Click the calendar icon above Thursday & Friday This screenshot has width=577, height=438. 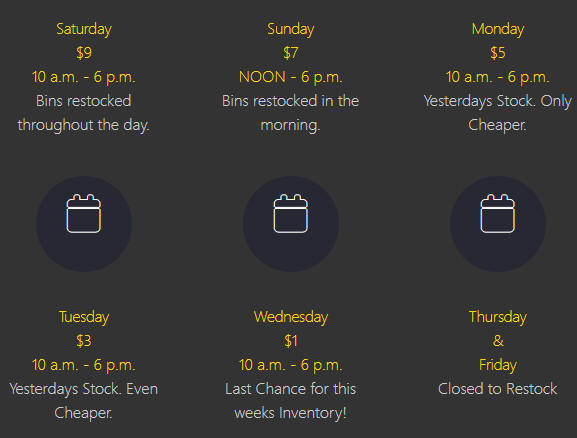[x=498, y=214]
